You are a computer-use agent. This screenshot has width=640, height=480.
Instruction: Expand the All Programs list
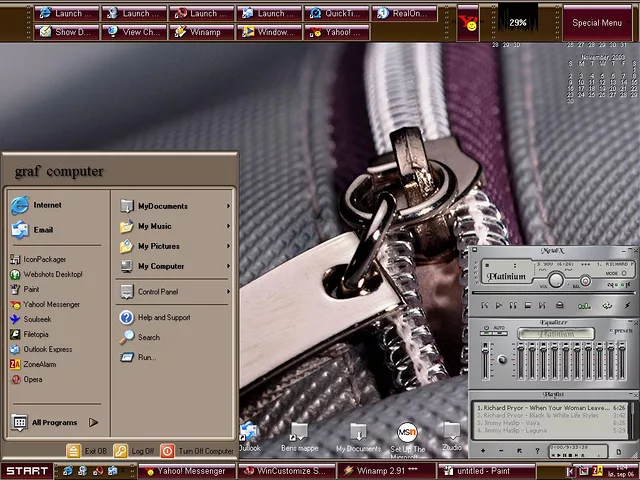pyautogui.click(x=55, y=423)
